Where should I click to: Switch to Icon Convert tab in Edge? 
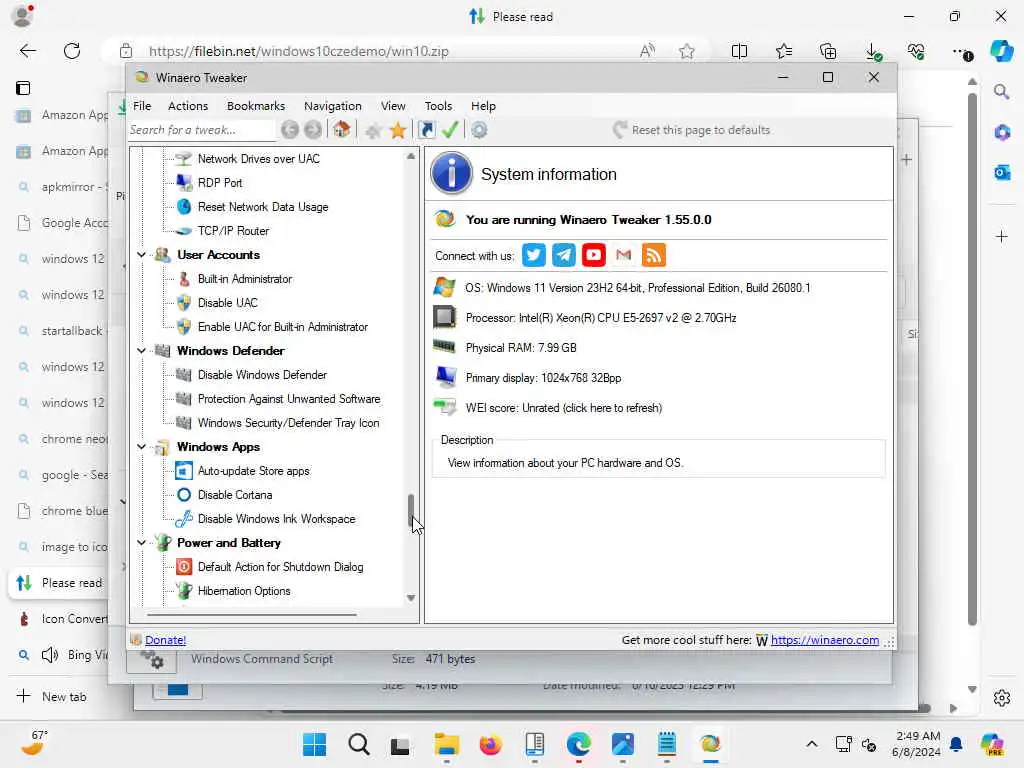point(60,619)
